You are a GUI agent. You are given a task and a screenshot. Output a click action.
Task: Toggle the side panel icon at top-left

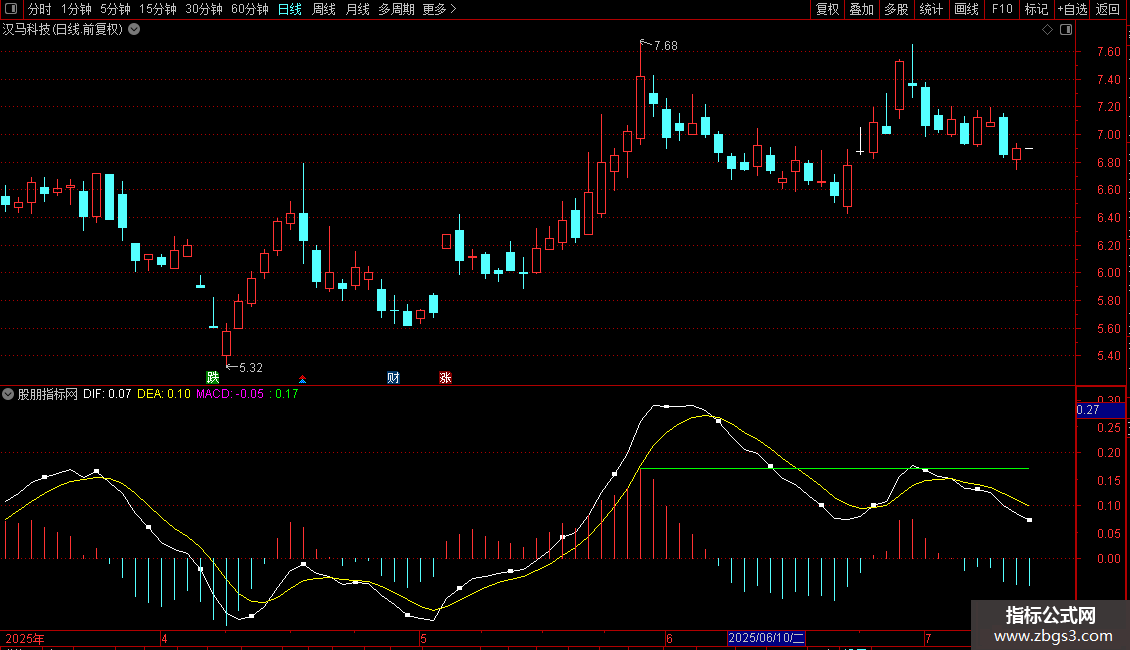click(11, 9)
